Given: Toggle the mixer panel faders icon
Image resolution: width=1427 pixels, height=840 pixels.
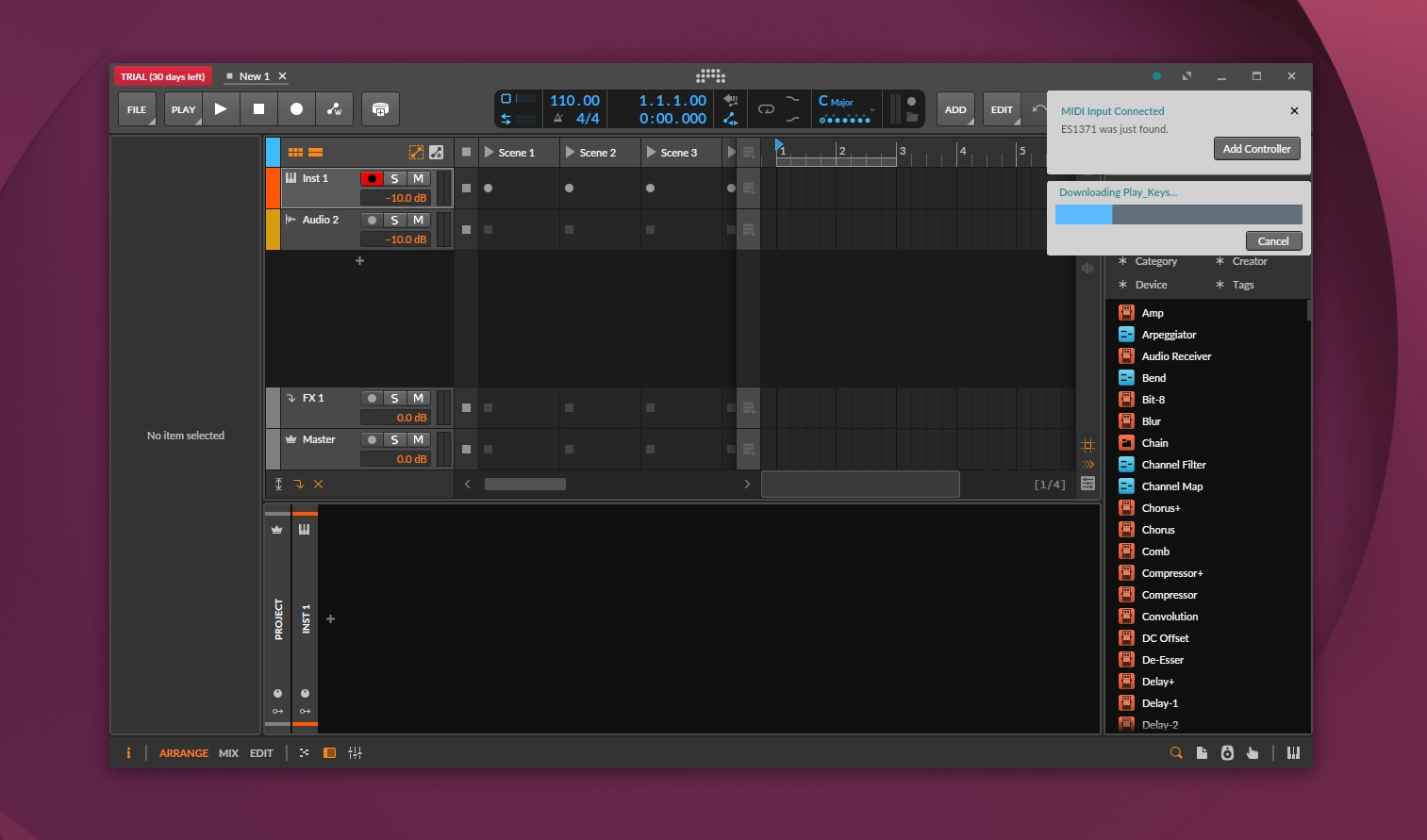Looking at the screenshot, I should click(355, 753).
